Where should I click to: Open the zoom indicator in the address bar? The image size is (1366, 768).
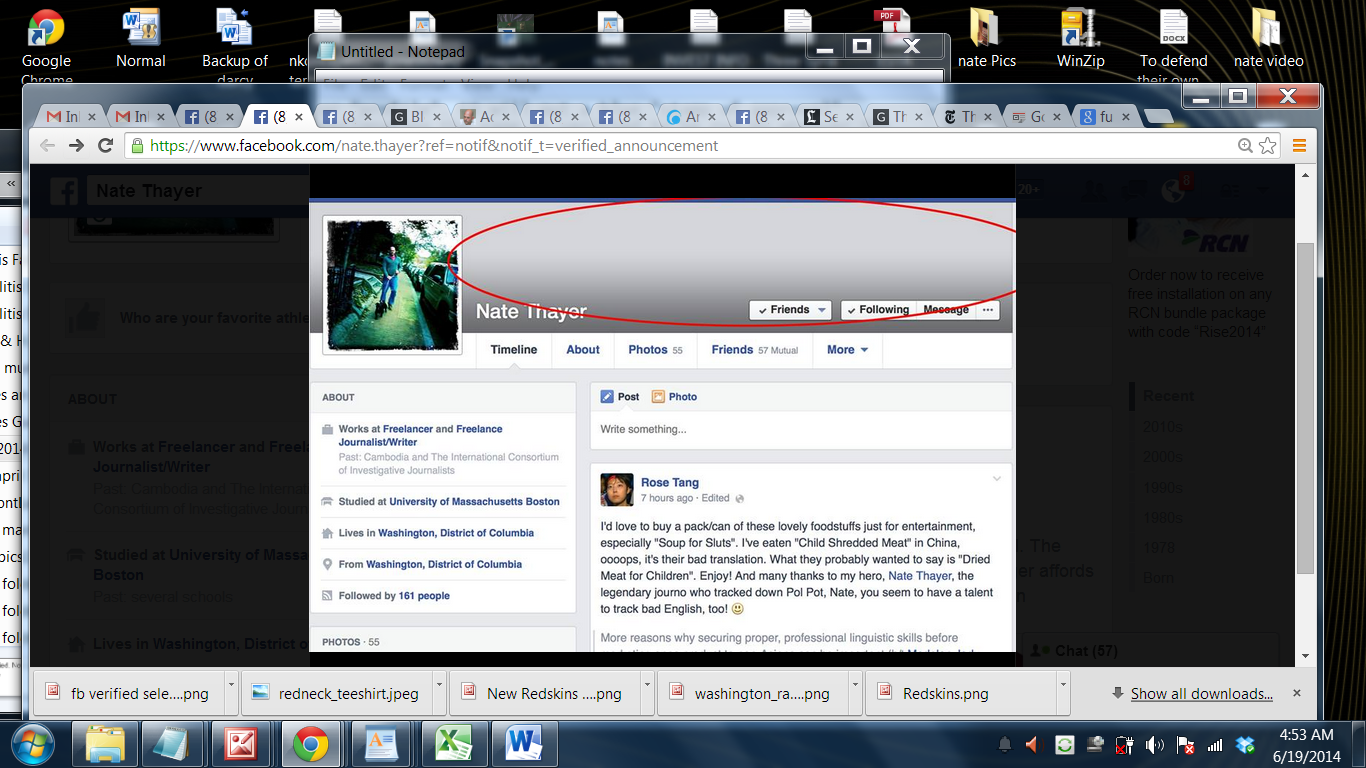(x=1246, y=146)
